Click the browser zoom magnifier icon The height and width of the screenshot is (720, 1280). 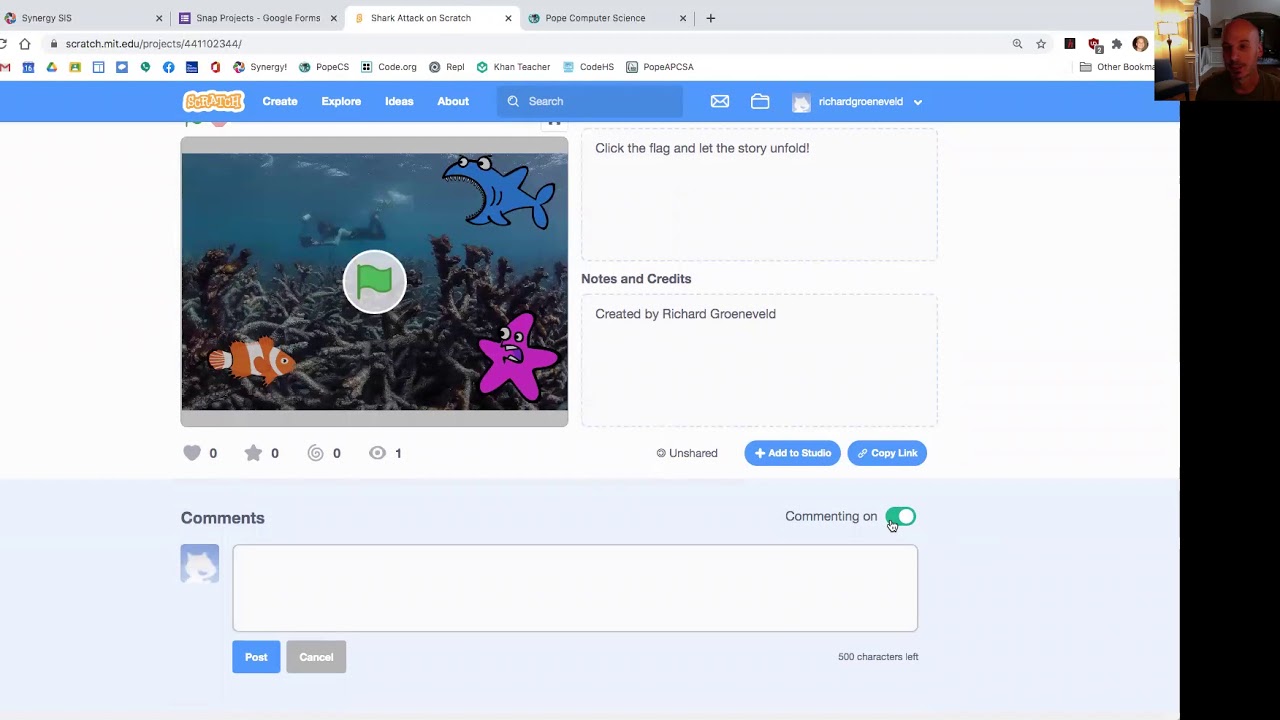pyautogui.click(x=1017, y=44)
